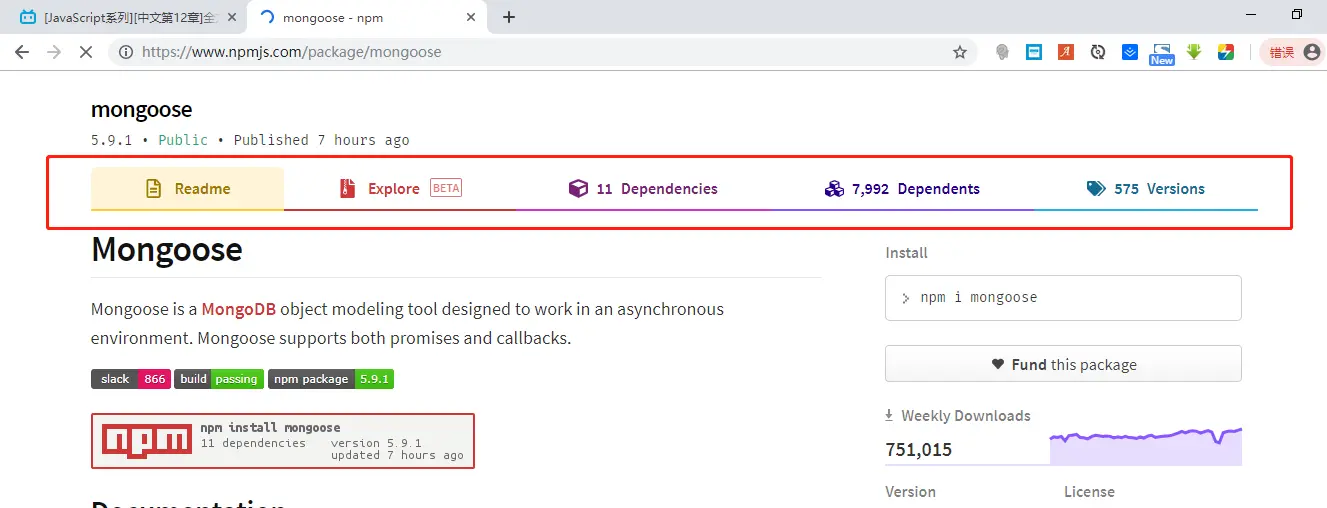The height and width of the screenshot is (508, 1327).
Task: Click the Readme document icon
Action: tap(153, 188)
